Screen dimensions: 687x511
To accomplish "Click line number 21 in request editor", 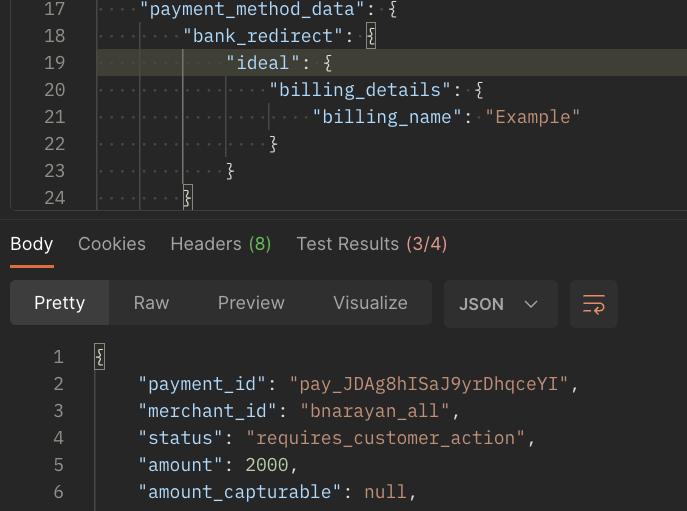I will [55, 117].
